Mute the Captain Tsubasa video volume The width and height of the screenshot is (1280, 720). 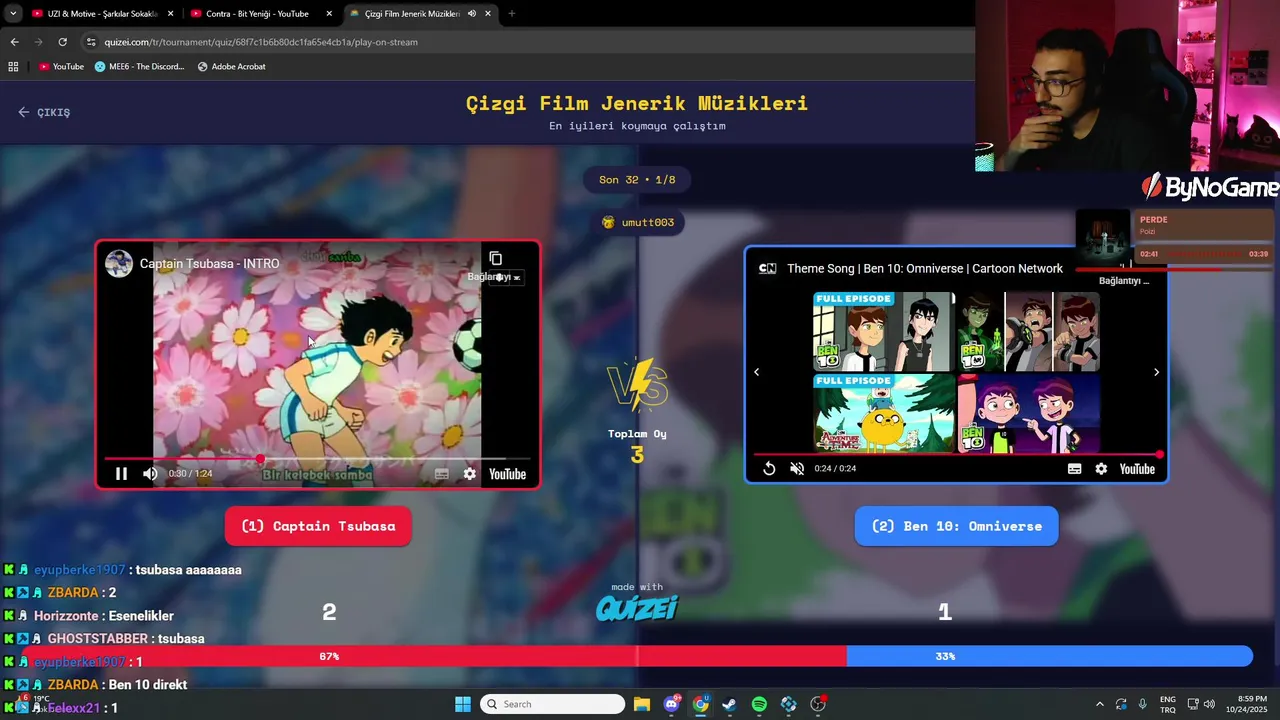click(x=150, y=474)
